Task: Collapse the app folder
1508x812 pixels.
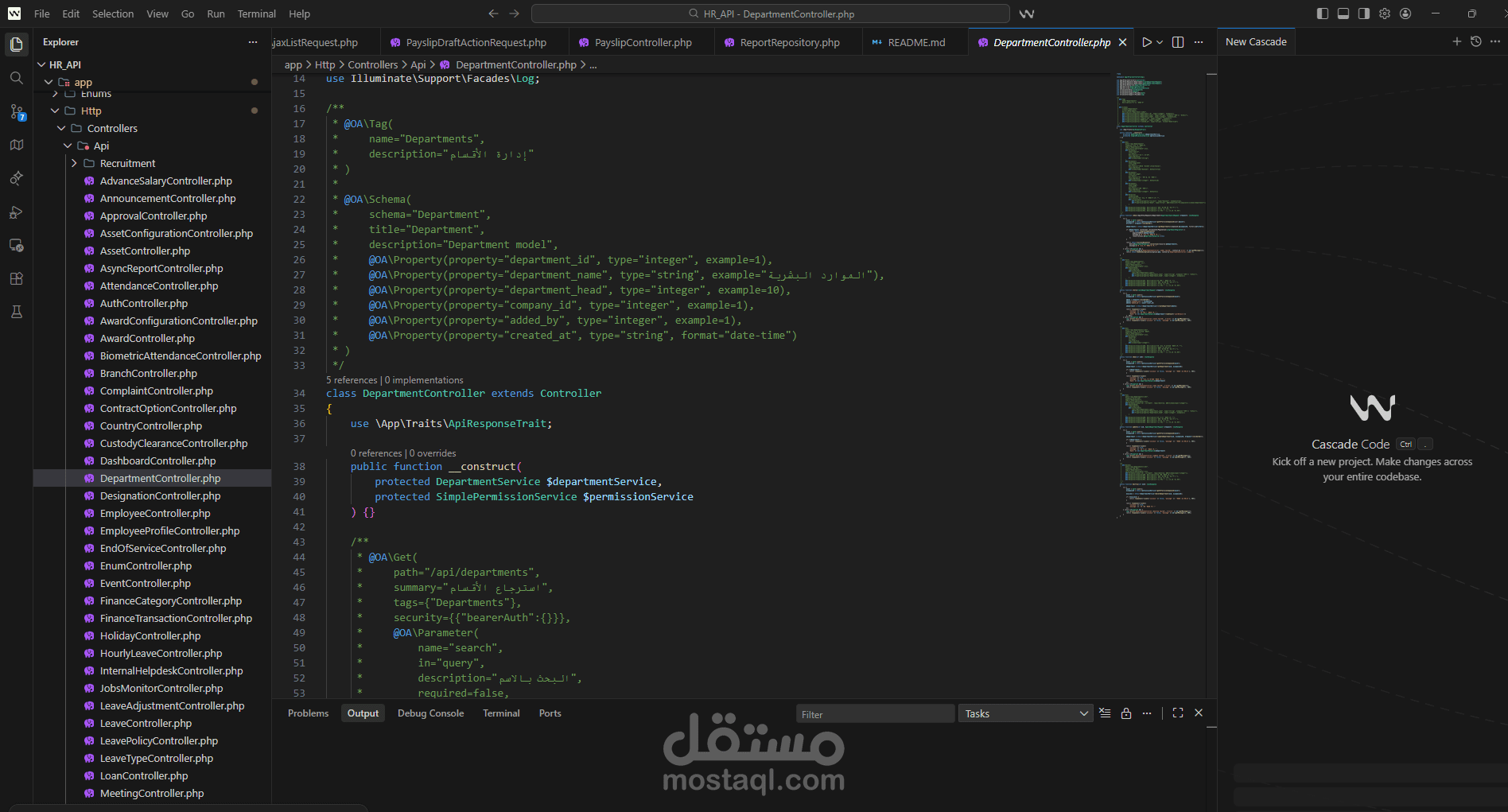Action: coord(49,82)
